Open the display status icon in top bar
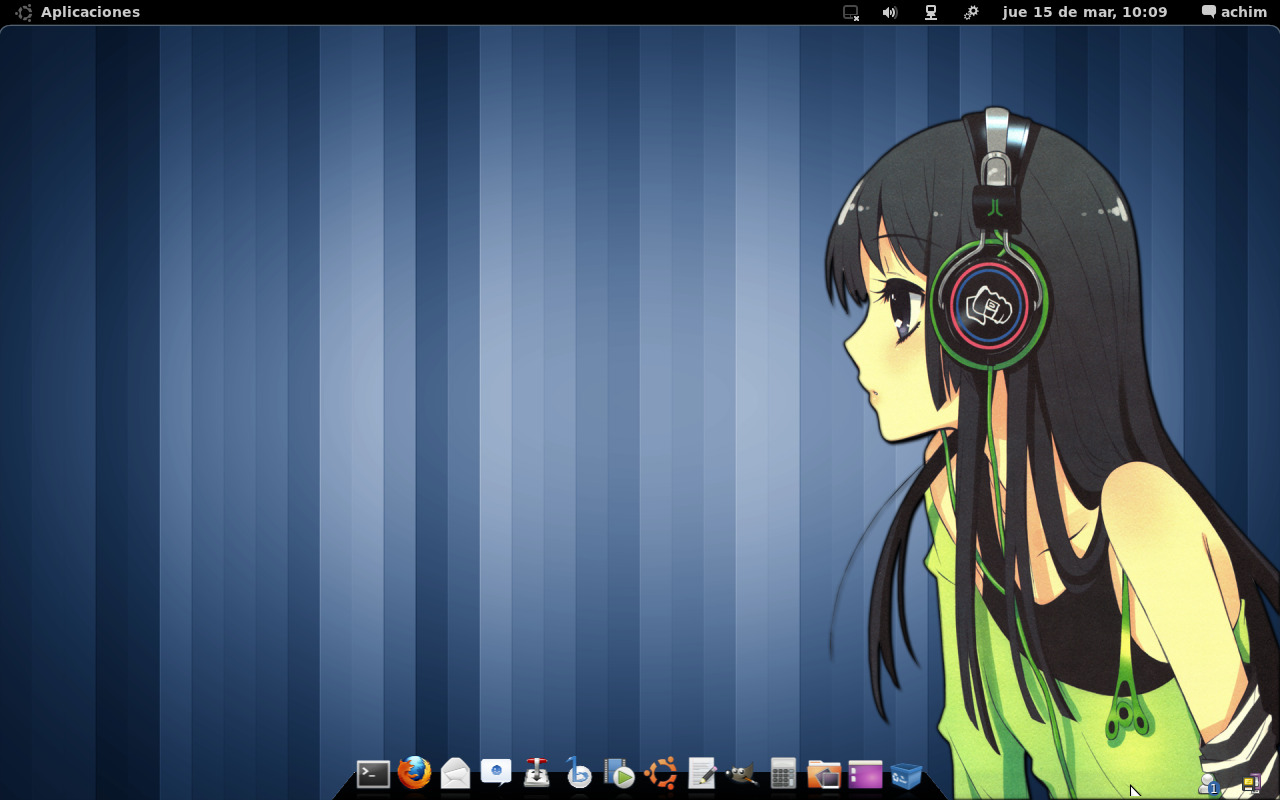 [851, 12]
